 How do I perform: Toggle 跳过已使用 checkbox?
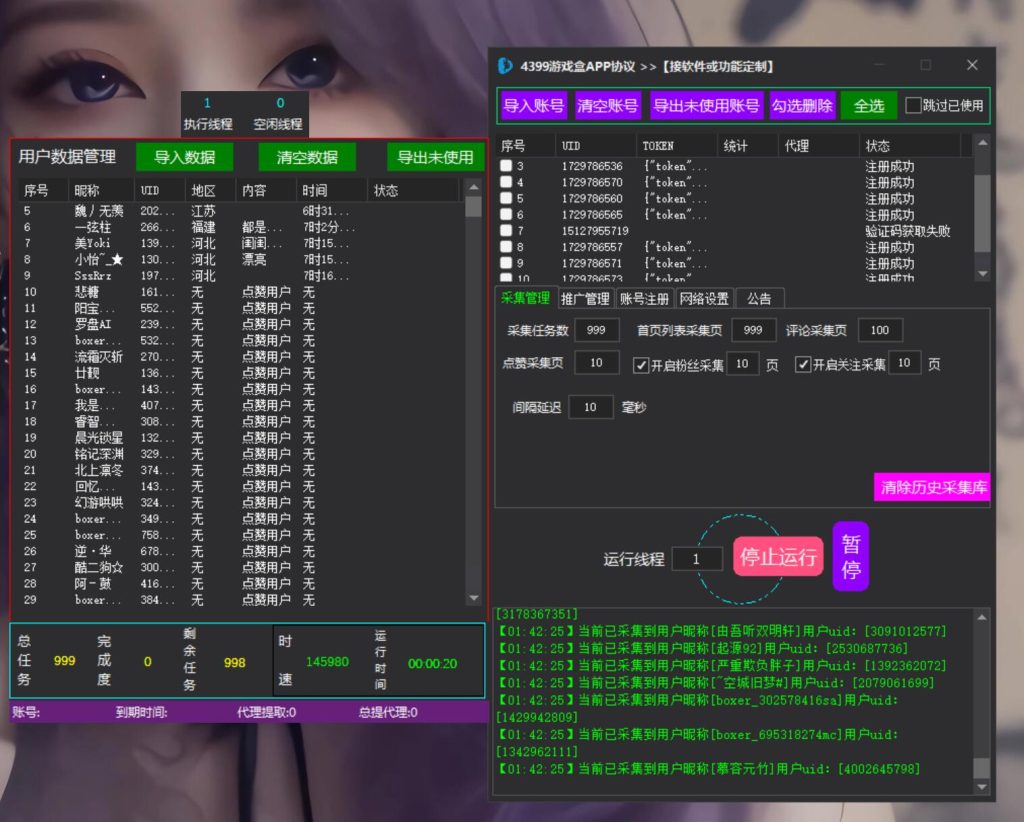coord(913,105)
